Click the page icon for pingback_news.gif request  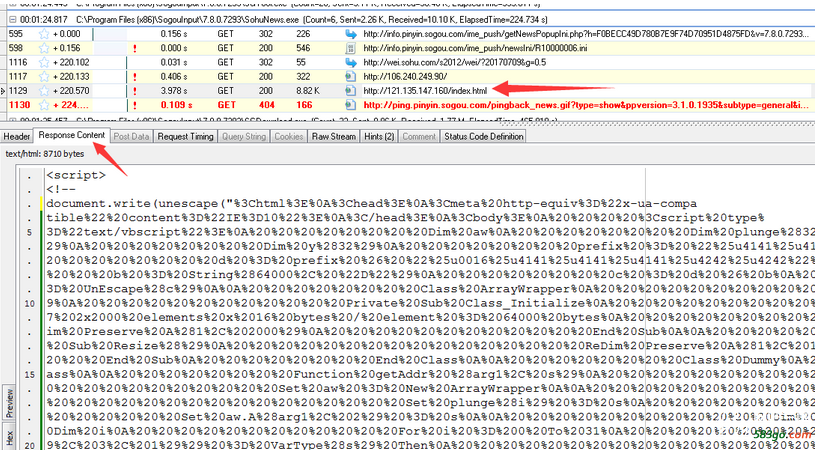click(351, 105)
